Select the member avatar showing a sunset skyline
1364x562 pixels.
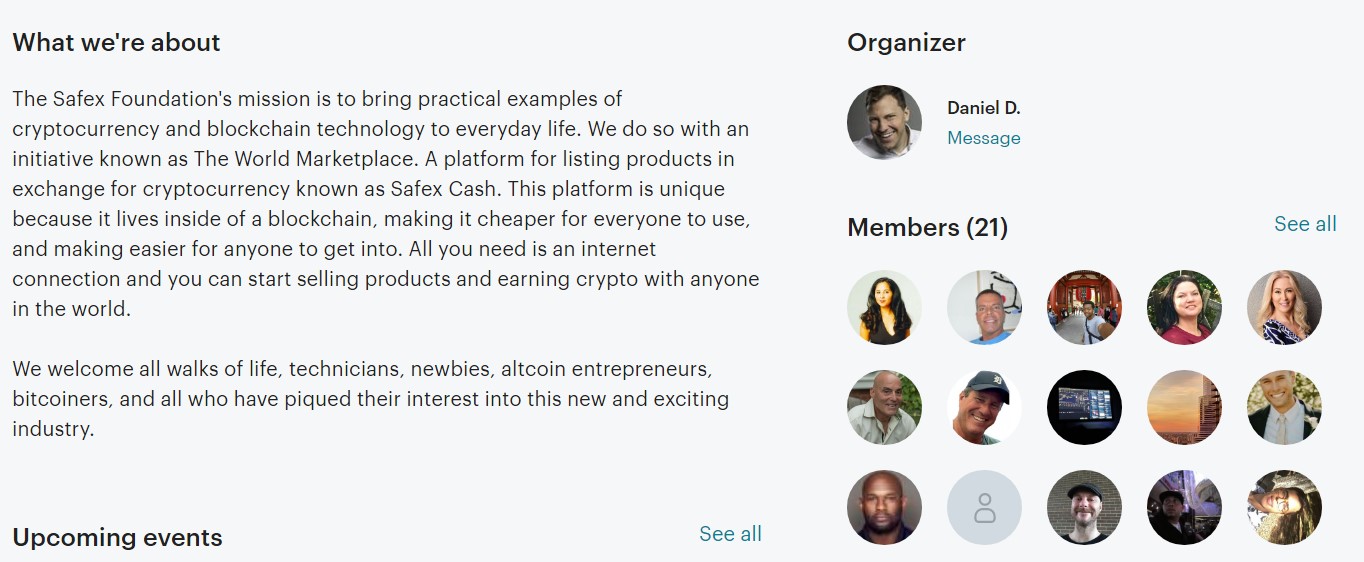pyautogui.click(x=1184, y=408)
